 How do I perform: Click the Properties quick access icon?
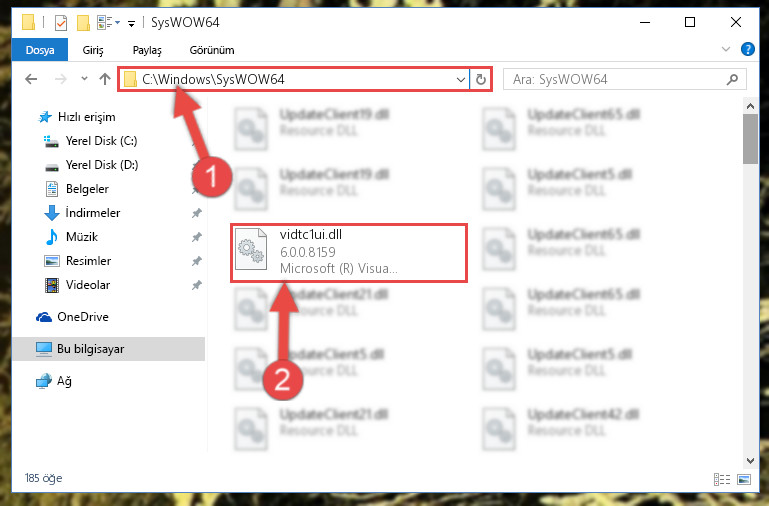61,23
